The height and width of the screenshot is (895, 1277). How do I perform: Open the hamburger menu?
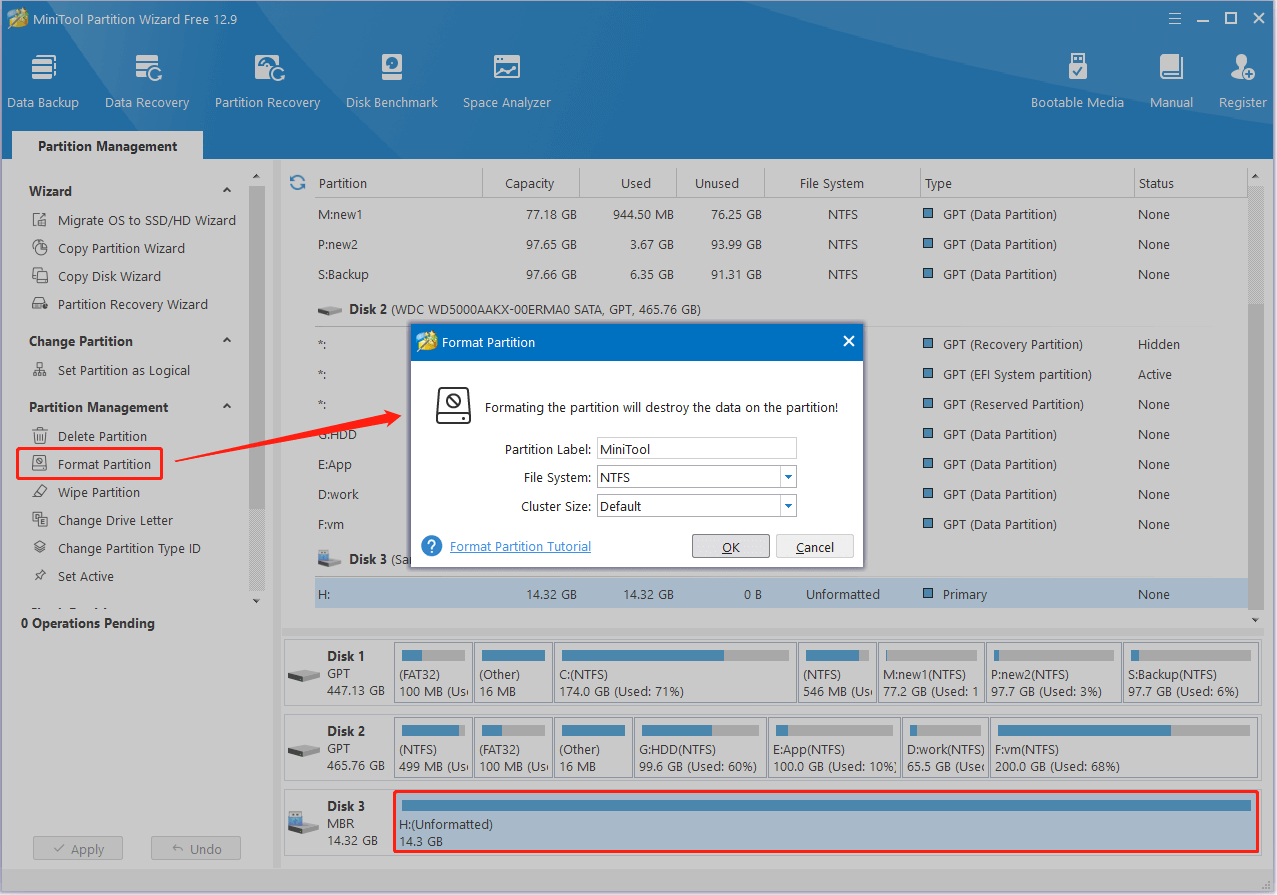click(x=1174, y=18)
